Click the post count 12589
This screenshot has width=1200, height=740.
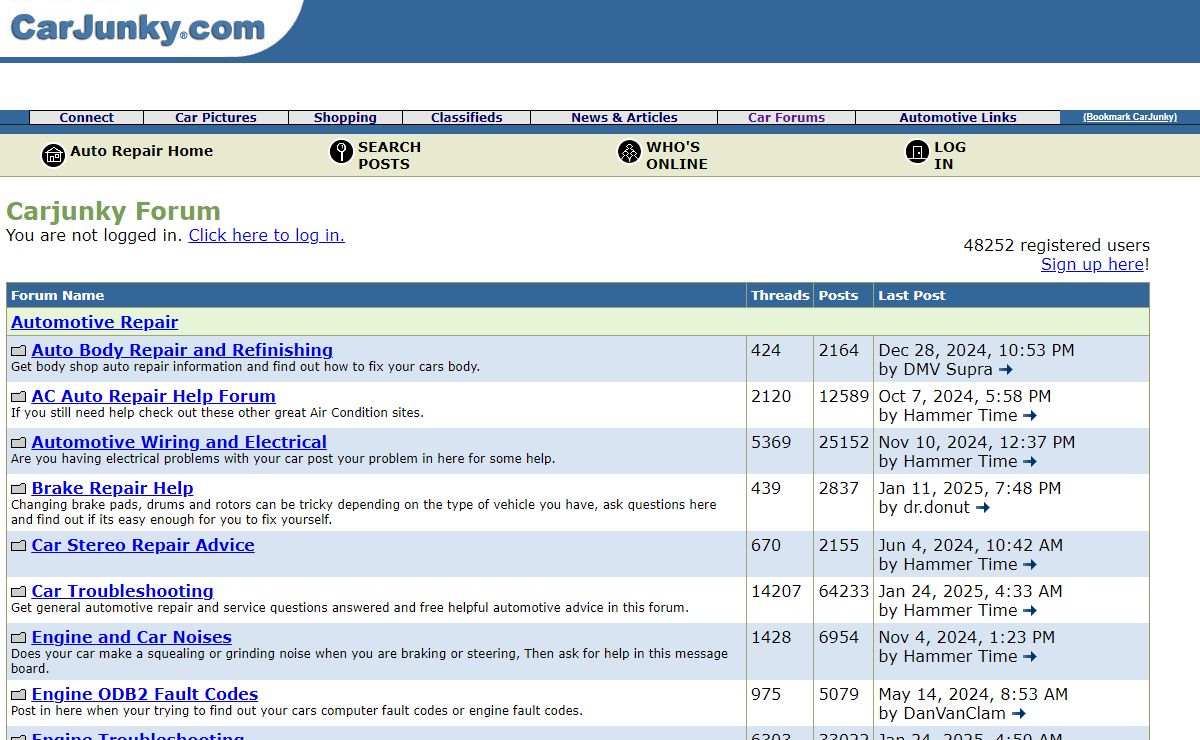[844, 396]
